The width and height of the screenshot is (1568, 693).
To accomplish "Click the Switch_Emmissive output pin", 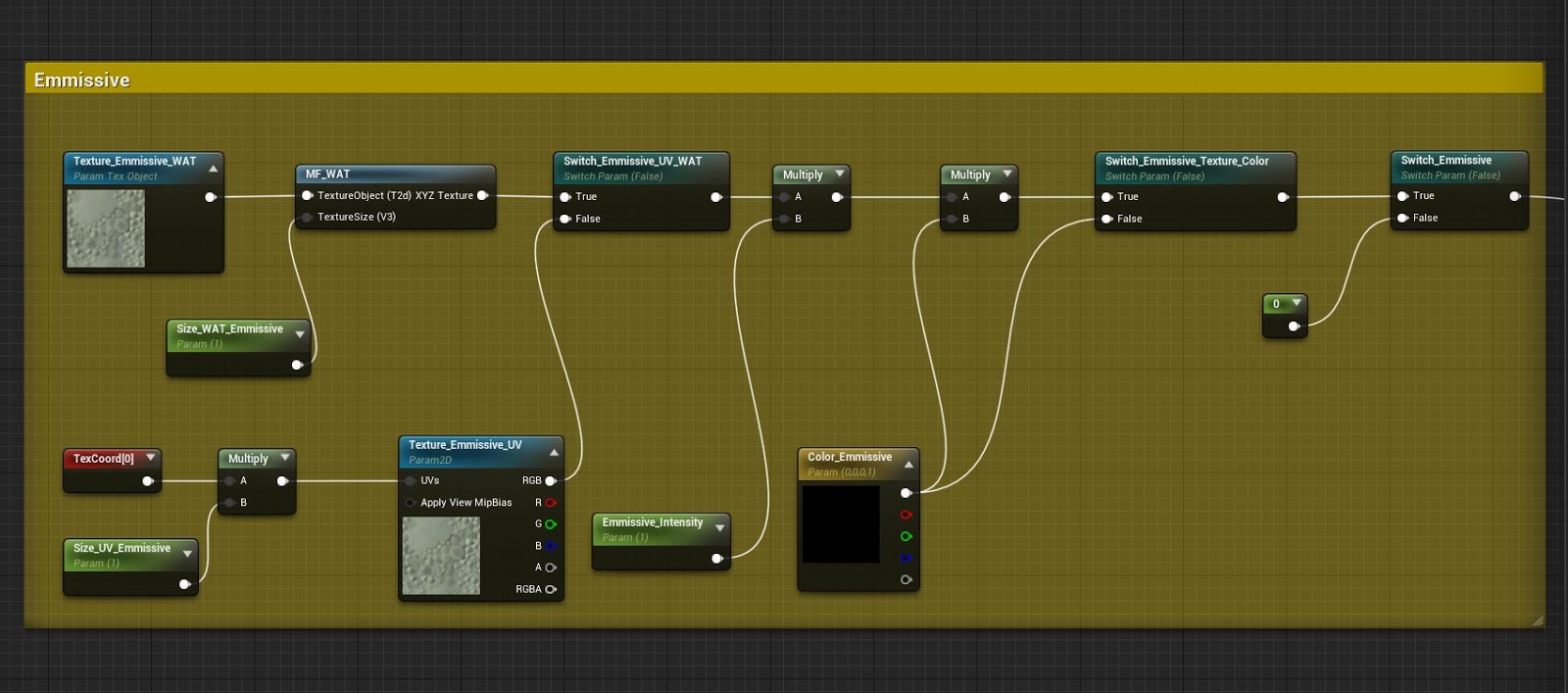I will point(1515,196).
